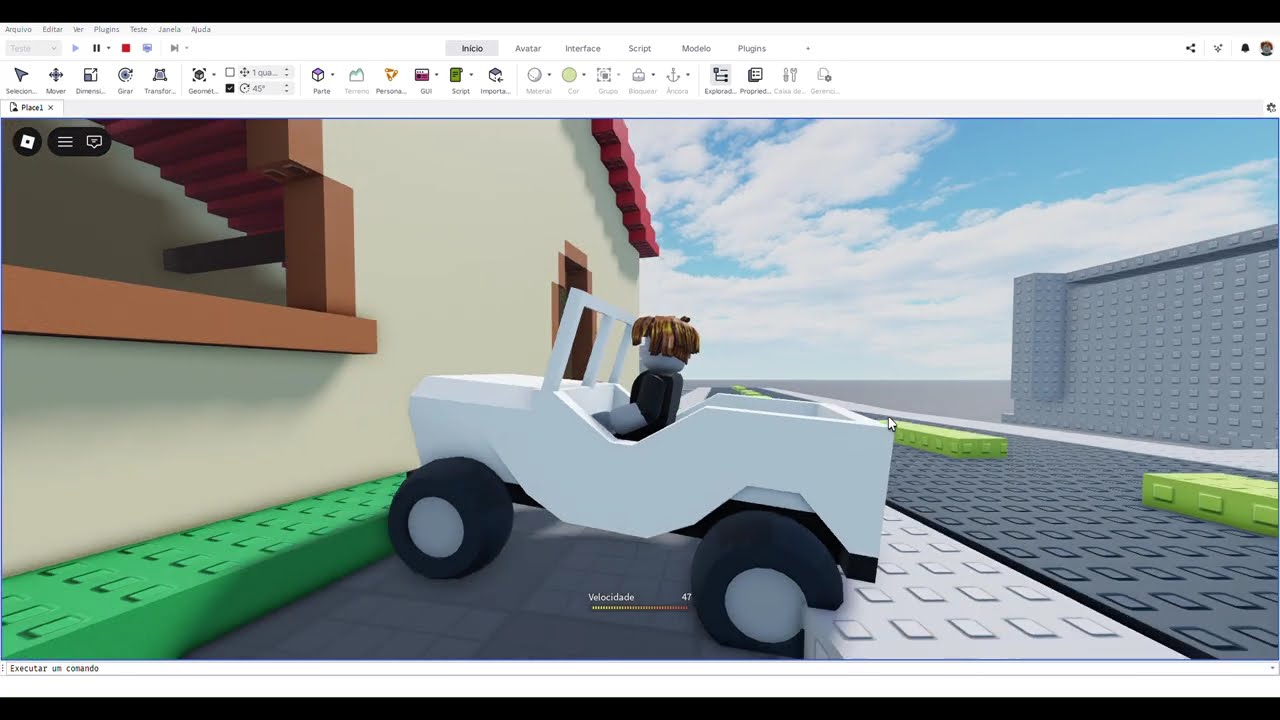Open the Ajuda menu
Viewport: 1280px width, 720px height.
point(200,29)
